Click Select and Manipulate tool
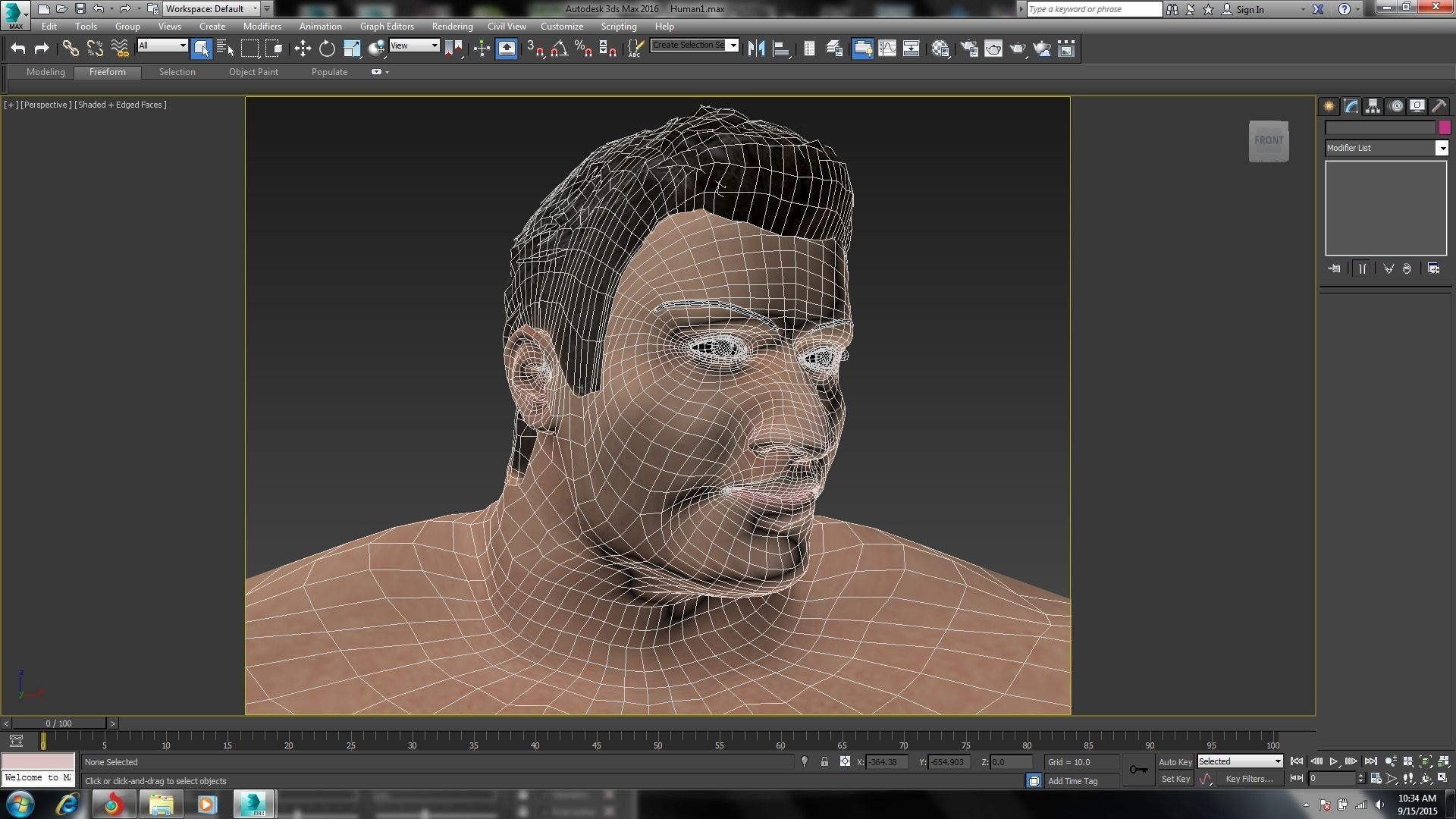The height and width of the screenshot is (819, 1456). tap(482, 49)
